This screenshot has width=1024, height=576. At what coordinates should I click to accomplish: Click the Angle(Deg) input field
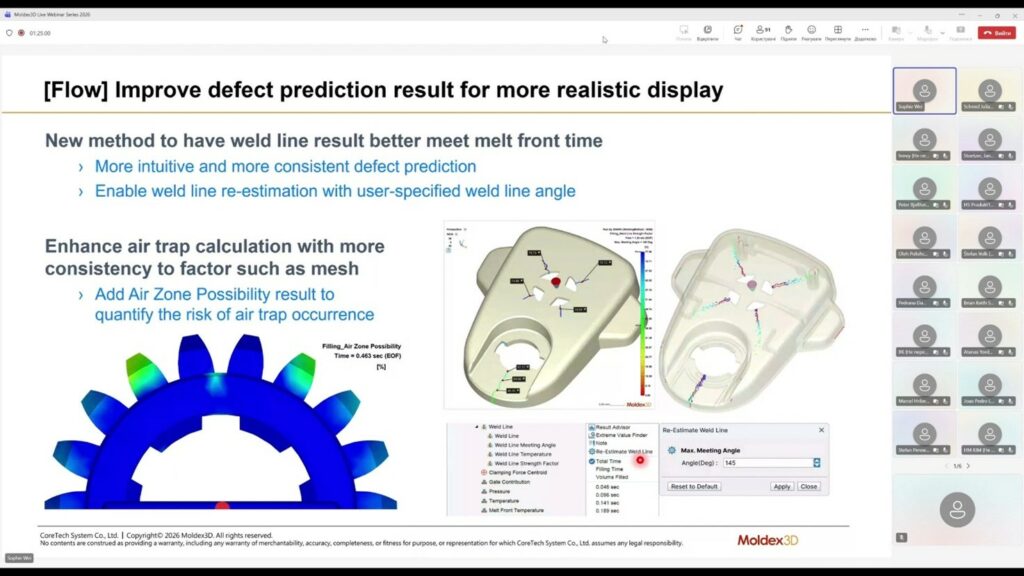point(765,462)
